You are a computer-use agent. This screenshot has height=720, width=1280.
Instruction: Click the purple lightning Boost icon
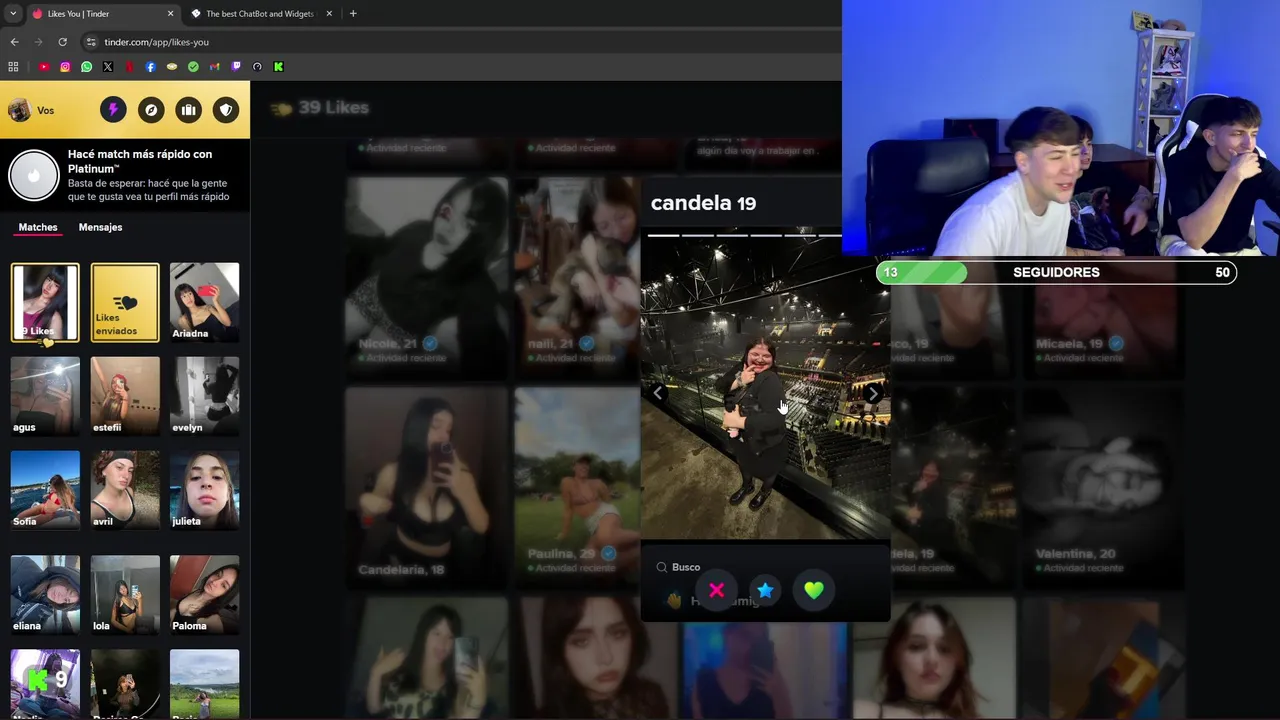point(113,110)
